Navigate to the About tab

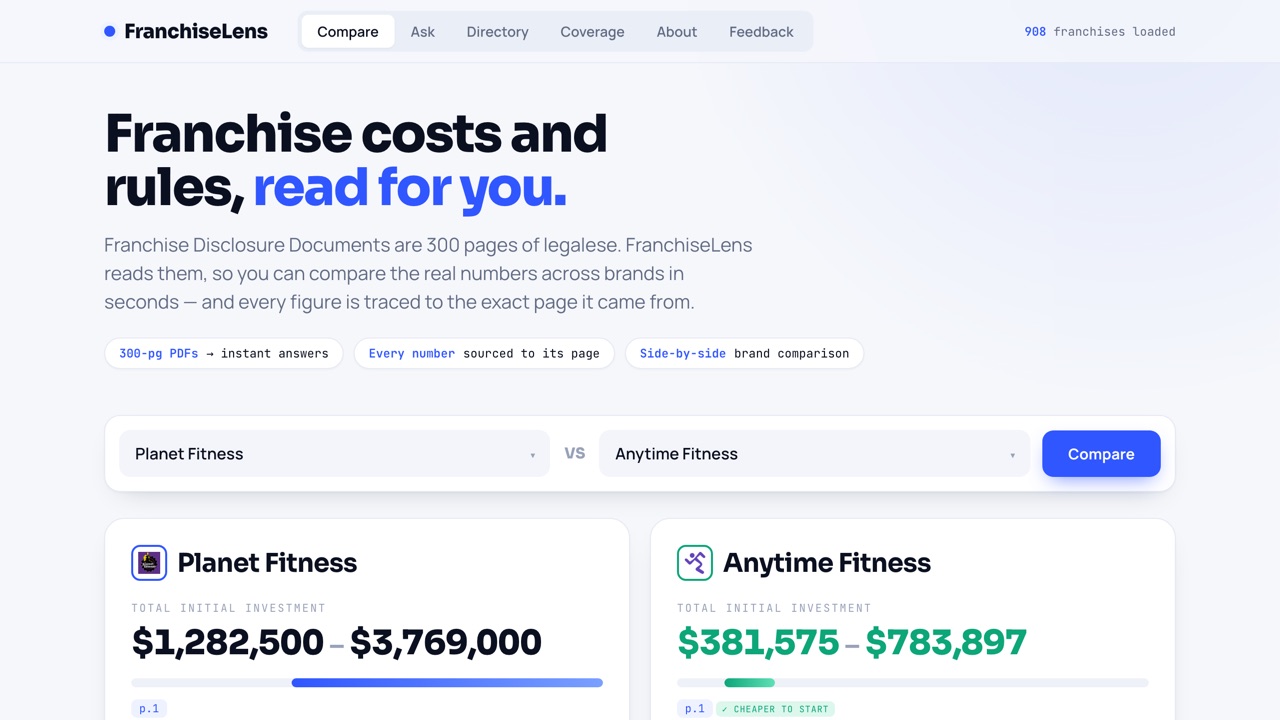677,32
